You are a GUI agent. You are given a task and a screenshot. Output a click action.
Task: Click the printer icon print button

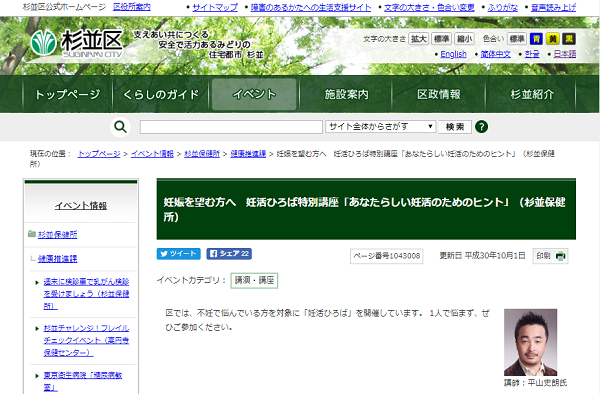tap(550, 256)
